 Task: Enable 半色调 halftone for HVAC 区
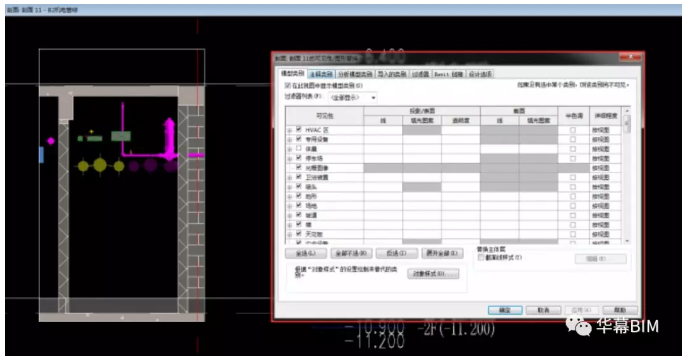point(573,130)
